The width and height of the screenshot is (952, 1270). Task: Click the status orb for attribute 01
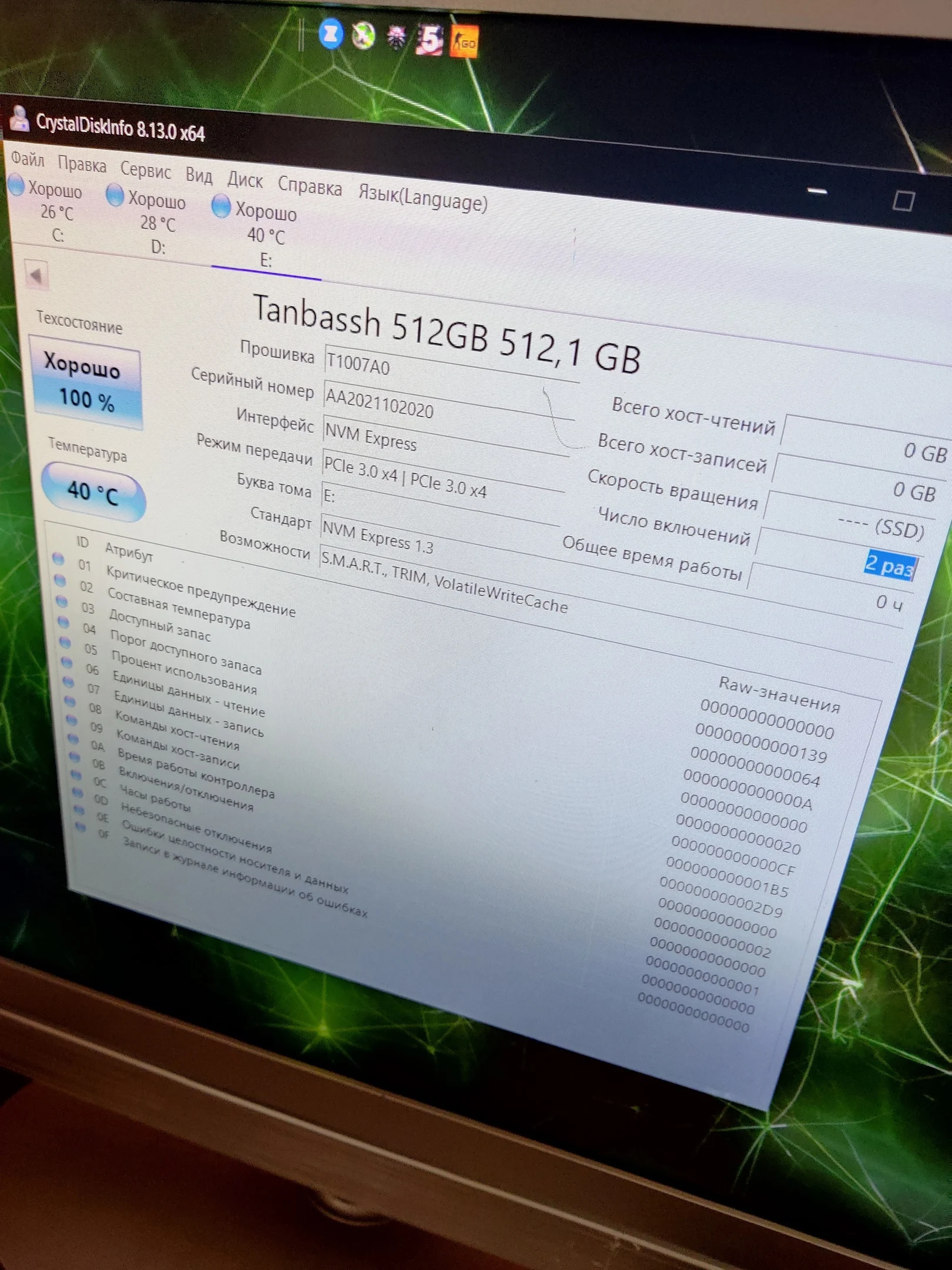tap(58, 559)
